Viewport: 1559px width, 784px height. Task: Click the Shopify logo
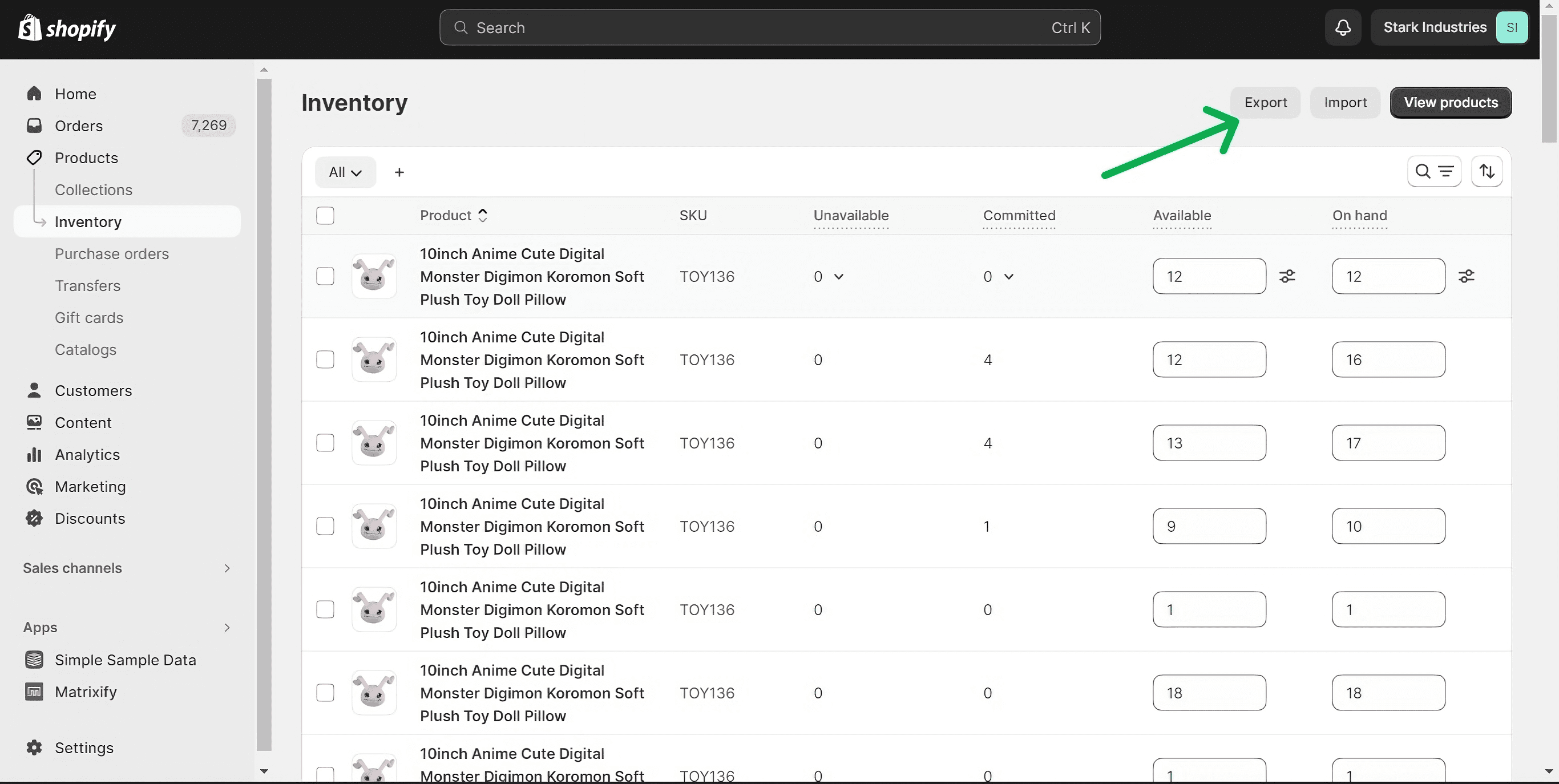(67, 28)
